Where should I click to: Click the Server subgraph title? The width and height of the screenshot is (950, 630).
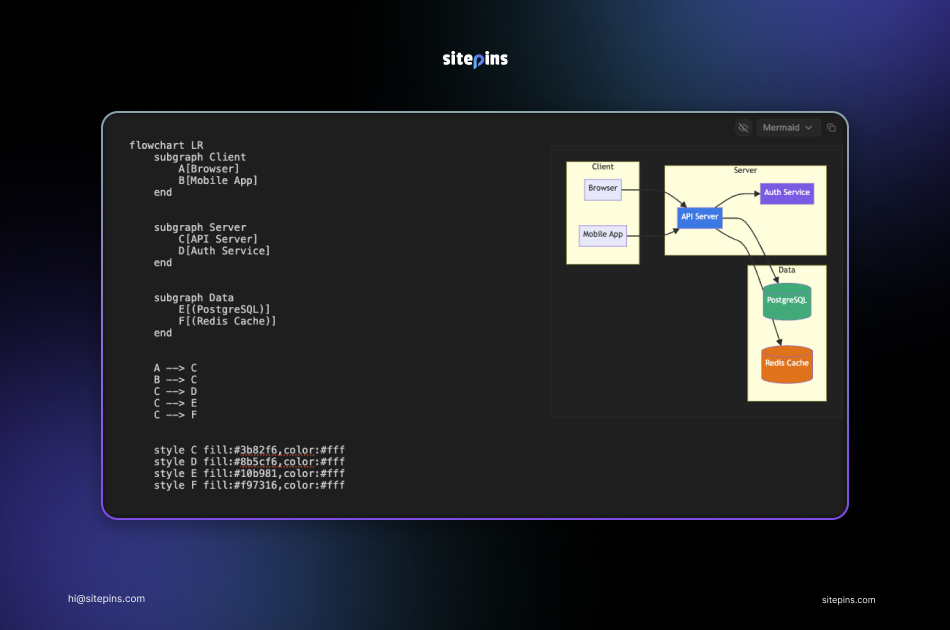pos(745,171)
